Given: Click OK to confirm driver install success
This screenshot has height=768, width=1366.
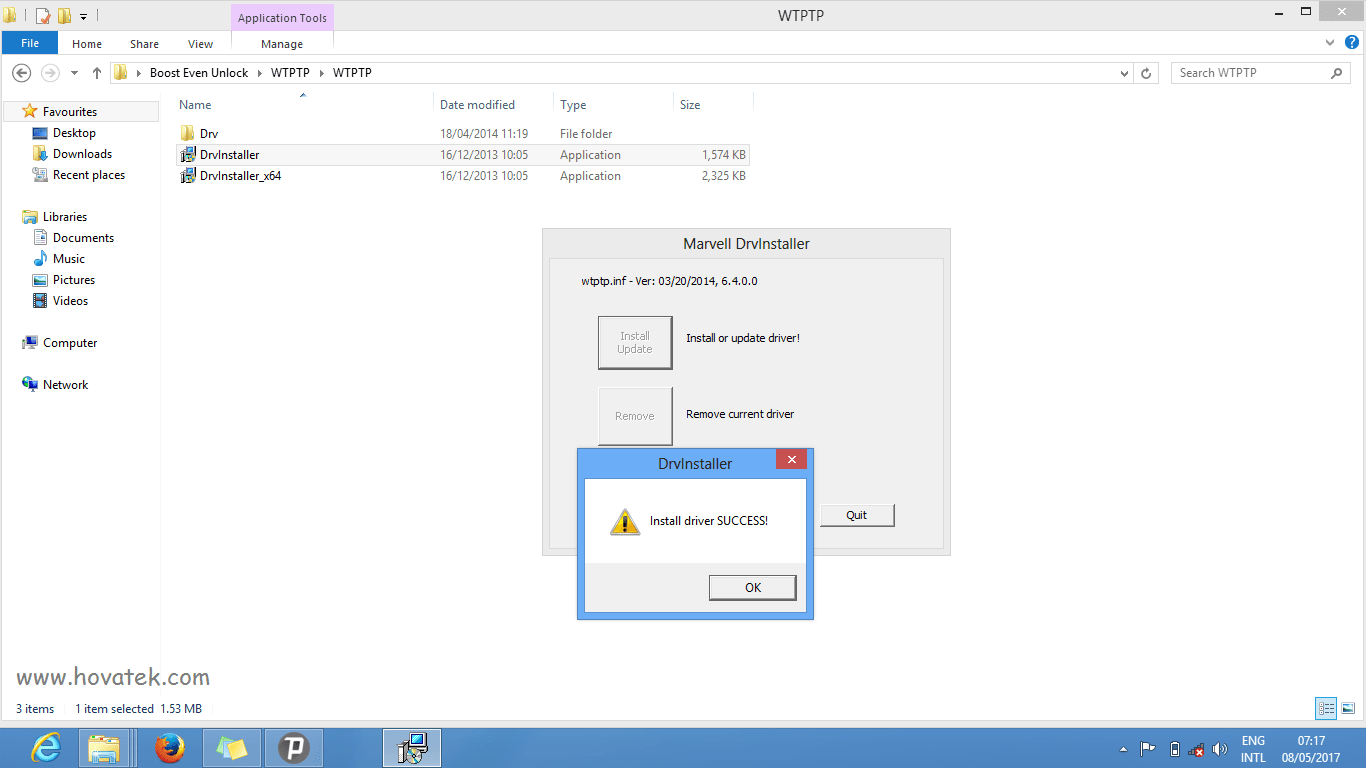Looking at the screenshot, I should click(752, 587).
